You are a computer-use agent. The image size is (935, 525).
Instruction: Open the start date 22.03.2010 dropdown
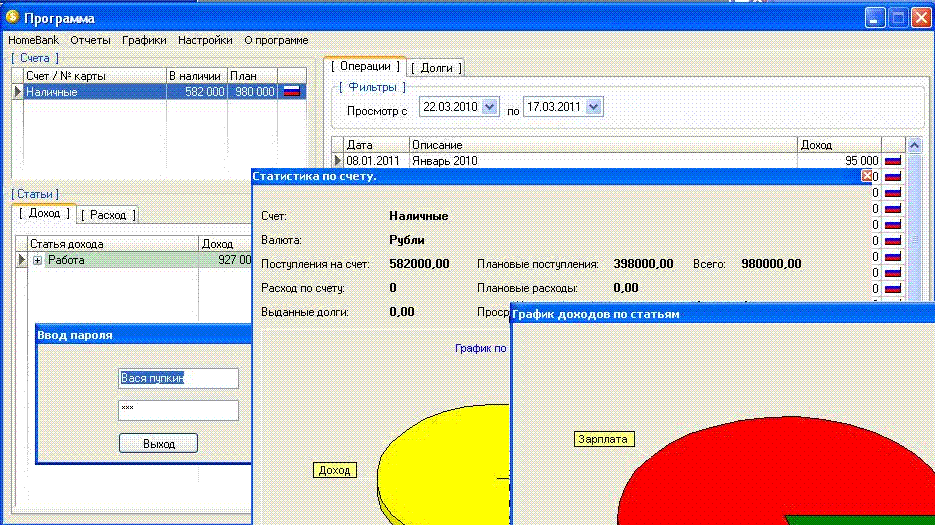pyautogui.click(x=490, y=107)
